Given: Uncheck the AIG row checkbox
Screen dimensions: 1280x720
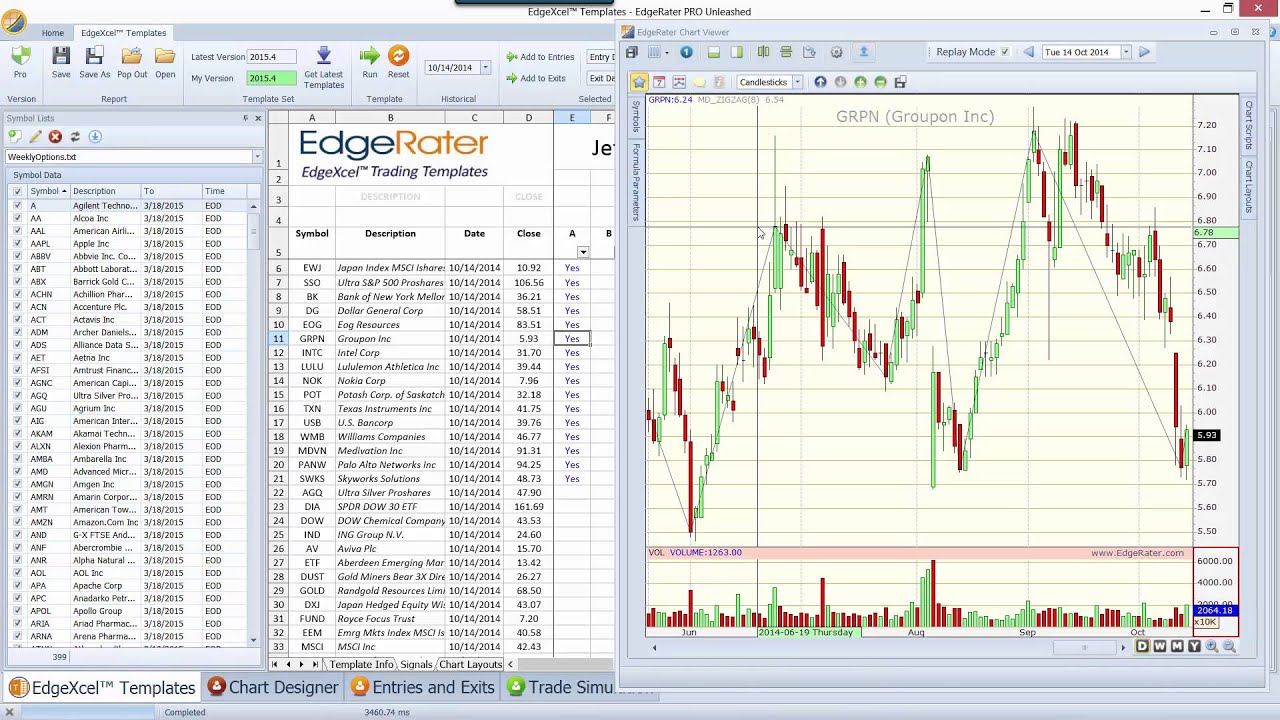Looking at the screenshot, I should click(17, 421).
